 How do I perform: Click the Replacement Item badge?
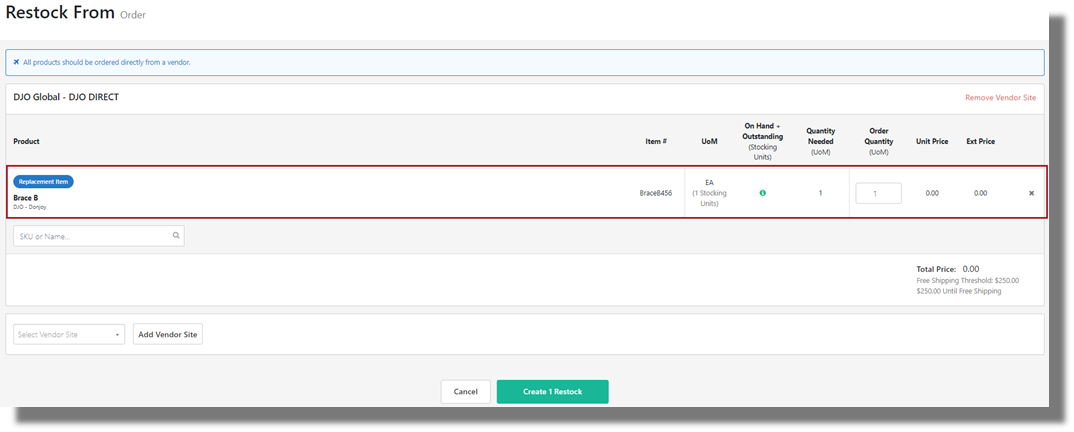pos(43,182)
